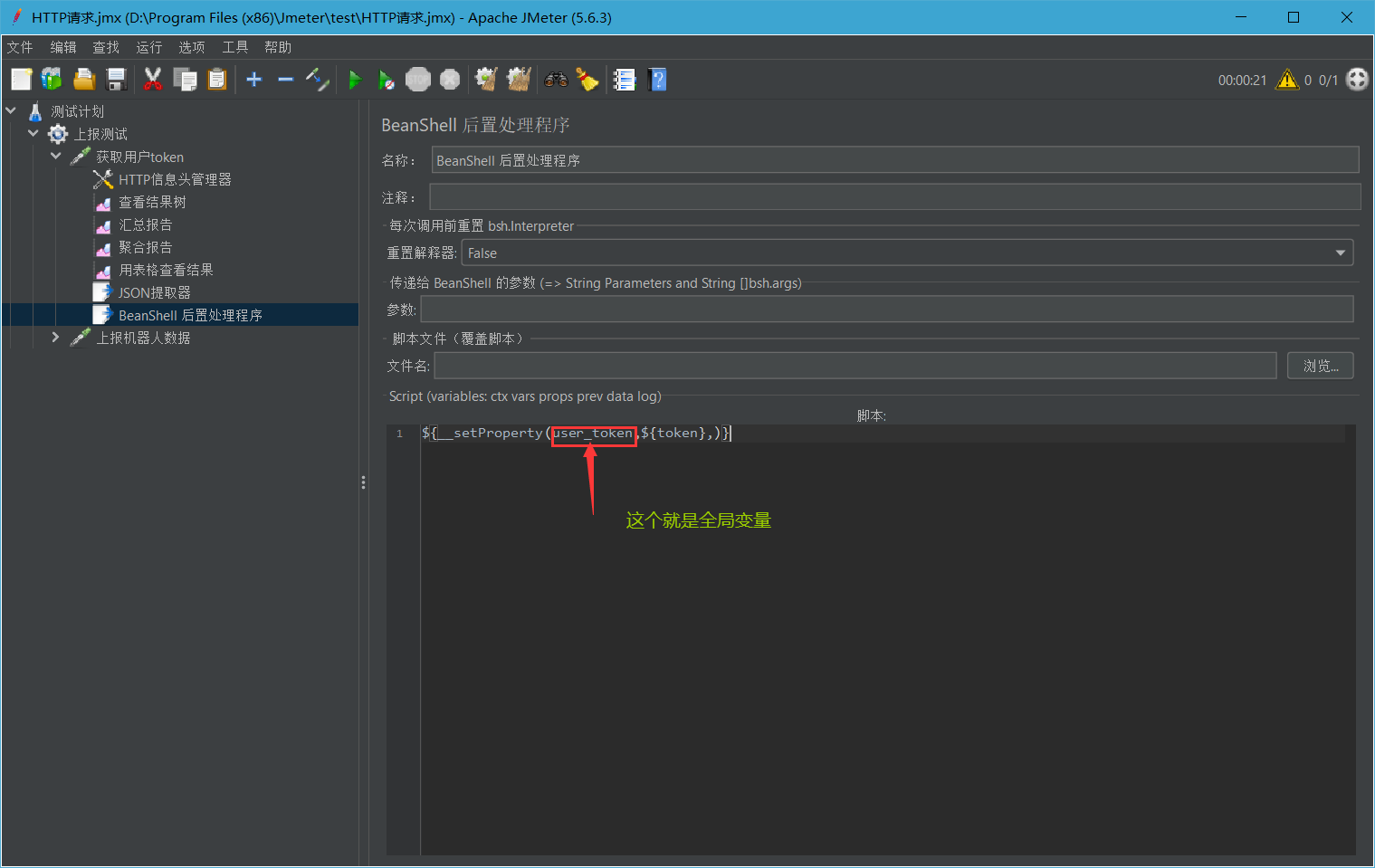Screen dimensions: 1375x868
Task: Start the test with green play icon
Action: tap(355, 80)
